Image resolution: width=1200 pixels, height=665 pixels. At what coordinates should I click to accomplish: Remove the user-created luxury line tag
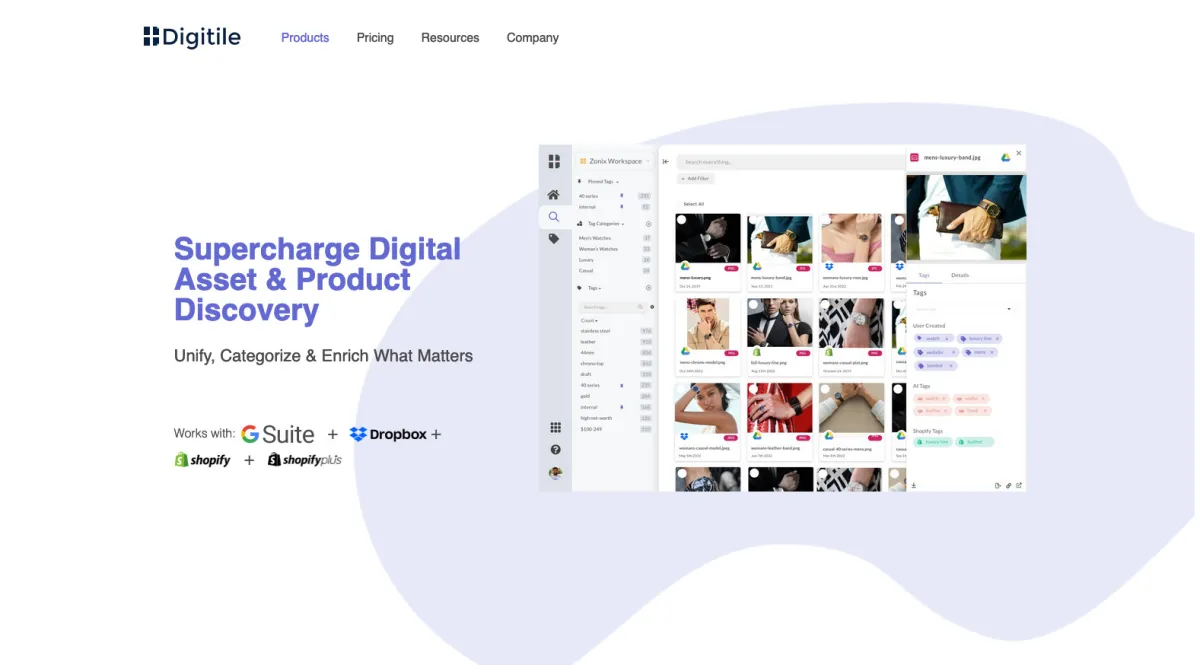pos(997,338)
